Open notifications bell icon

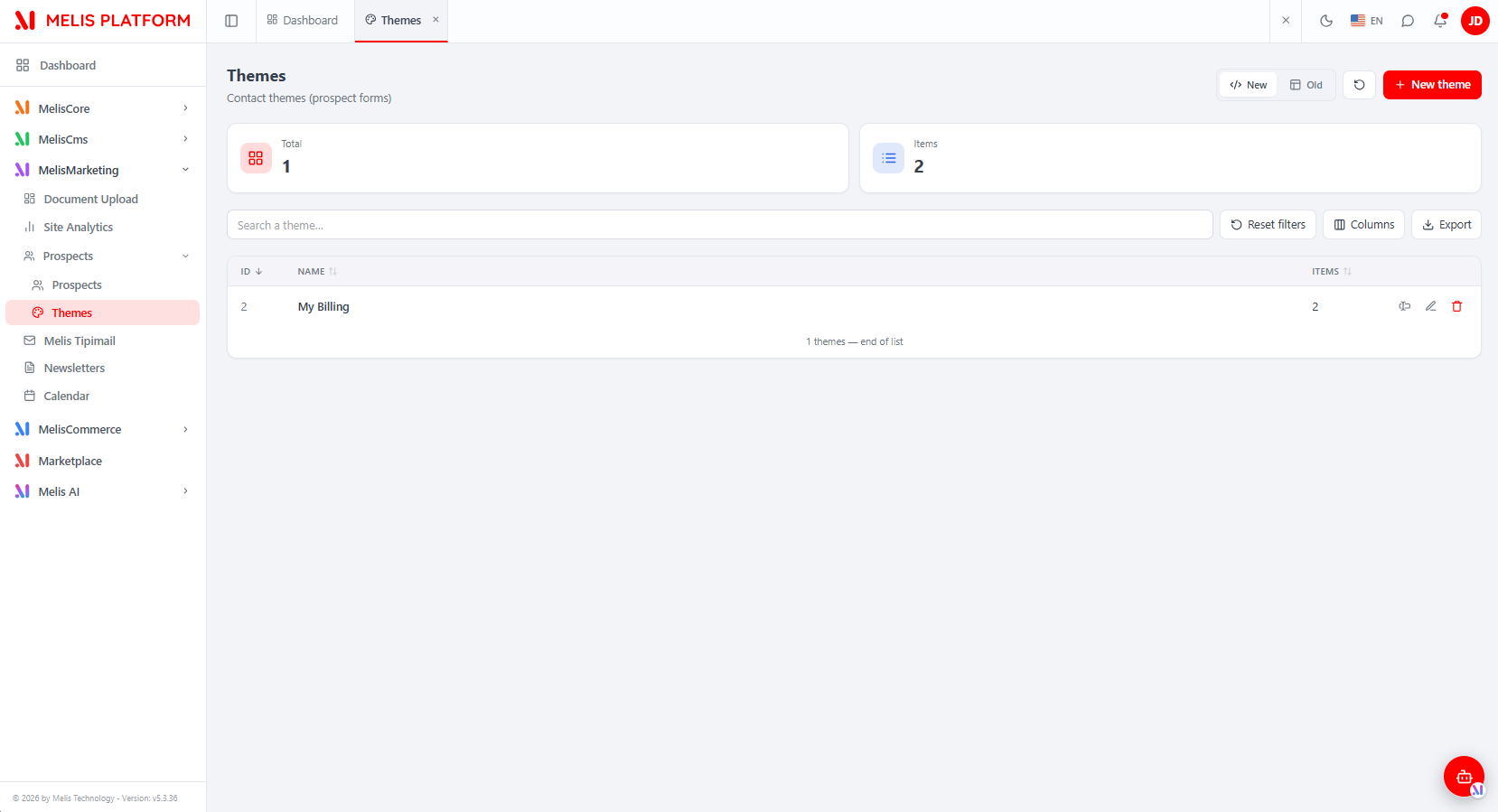(x=1440, y=21)
